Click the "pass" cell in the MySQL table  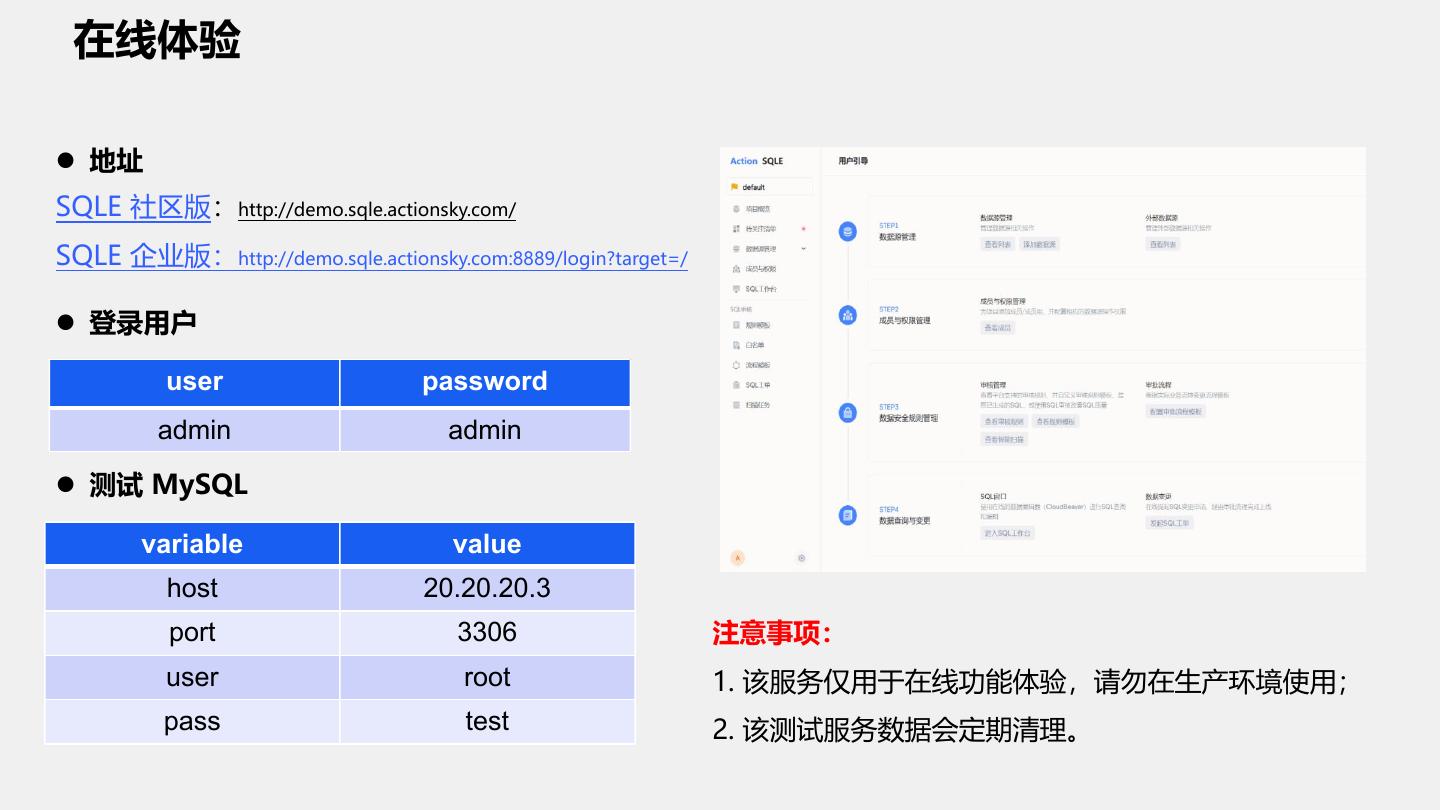tap(192, 721)
